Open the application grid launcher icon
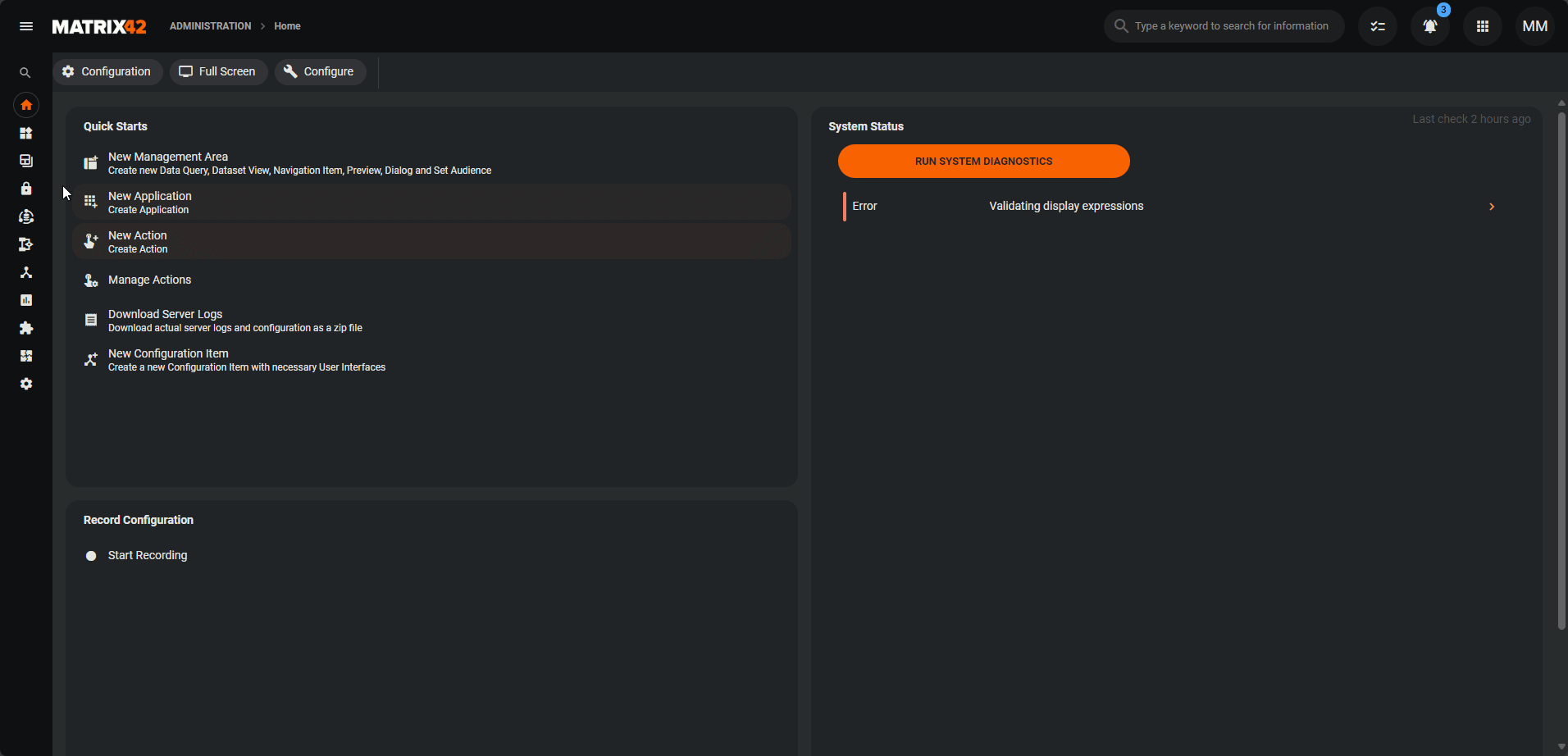This screenshot has width=1568, height=756. click(x=1482, y=26)
